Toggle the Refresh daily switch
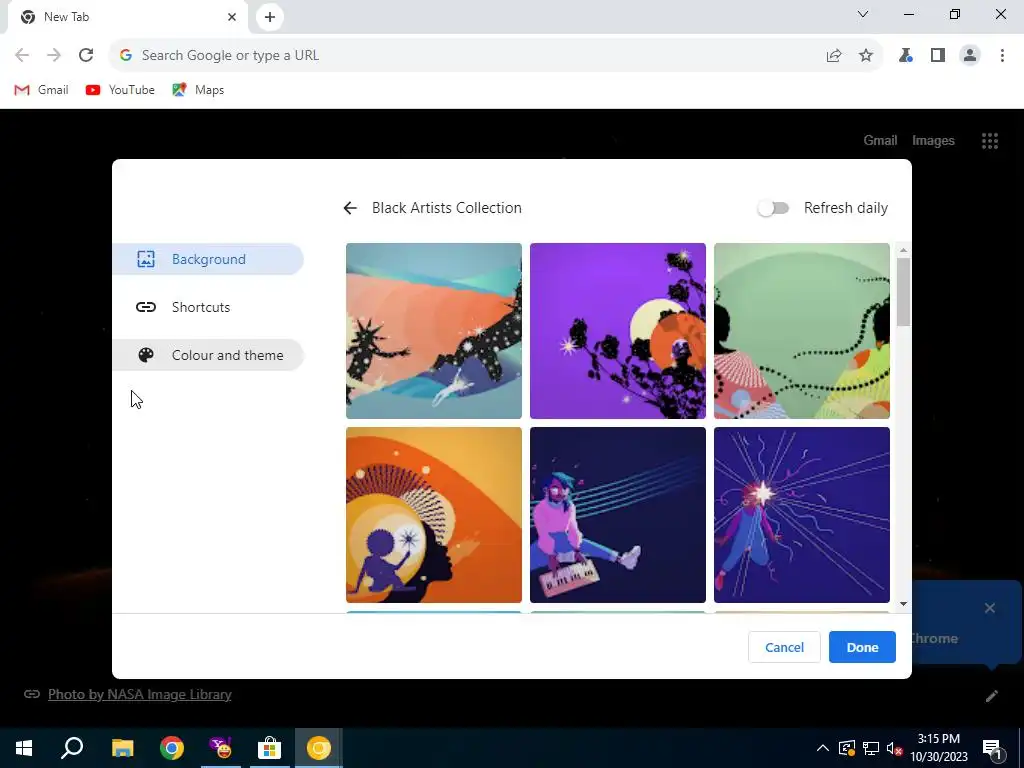1024x768 pixels. (774, 208)
